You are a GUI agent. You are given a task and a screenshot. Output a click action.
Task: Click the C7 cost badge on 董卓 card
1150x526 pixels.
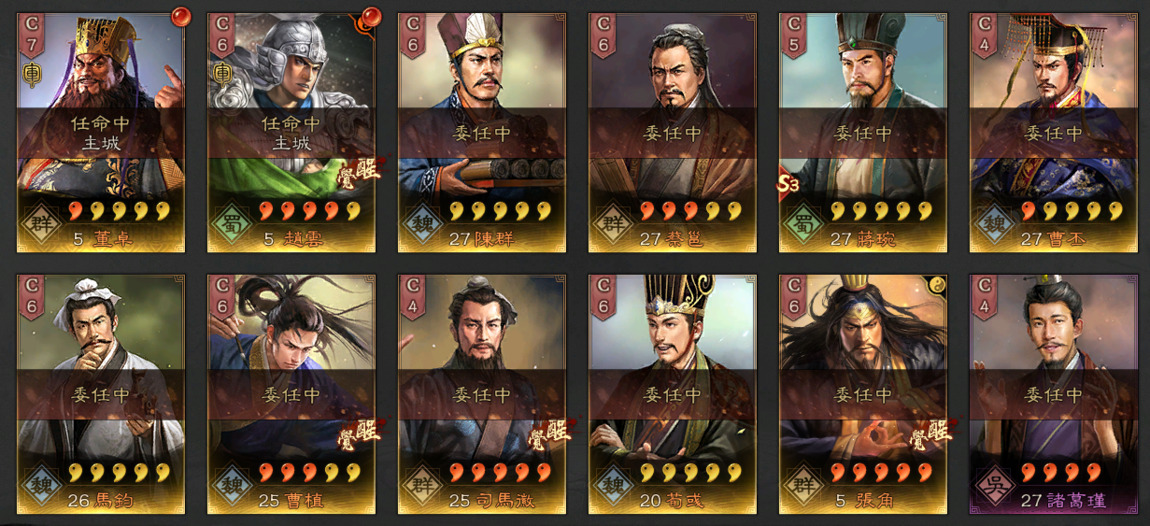[x=32, y=36]
